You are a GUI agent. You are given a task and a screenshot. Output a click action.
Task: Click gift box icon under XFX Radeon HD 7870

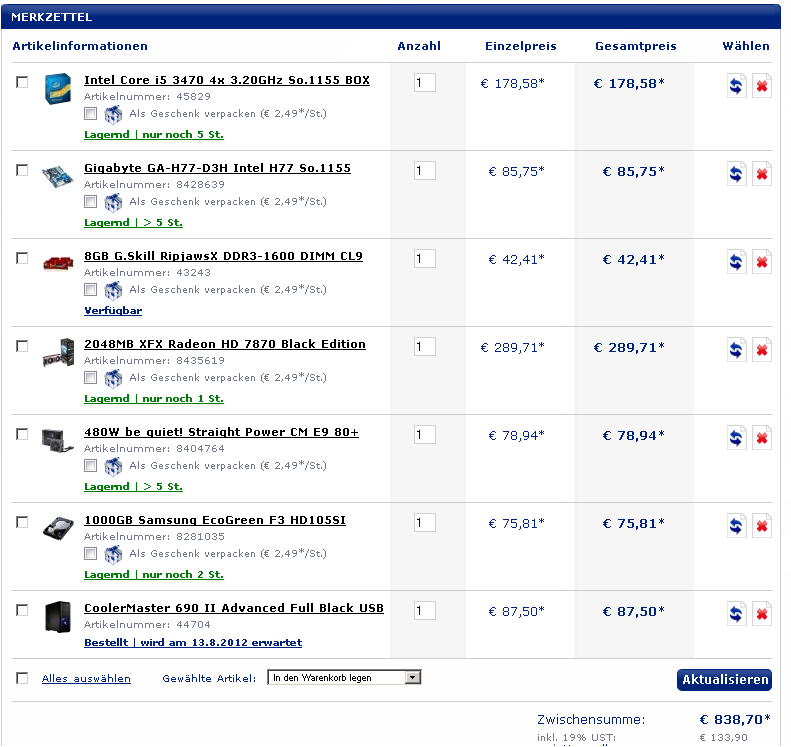(x=113, y=378)
